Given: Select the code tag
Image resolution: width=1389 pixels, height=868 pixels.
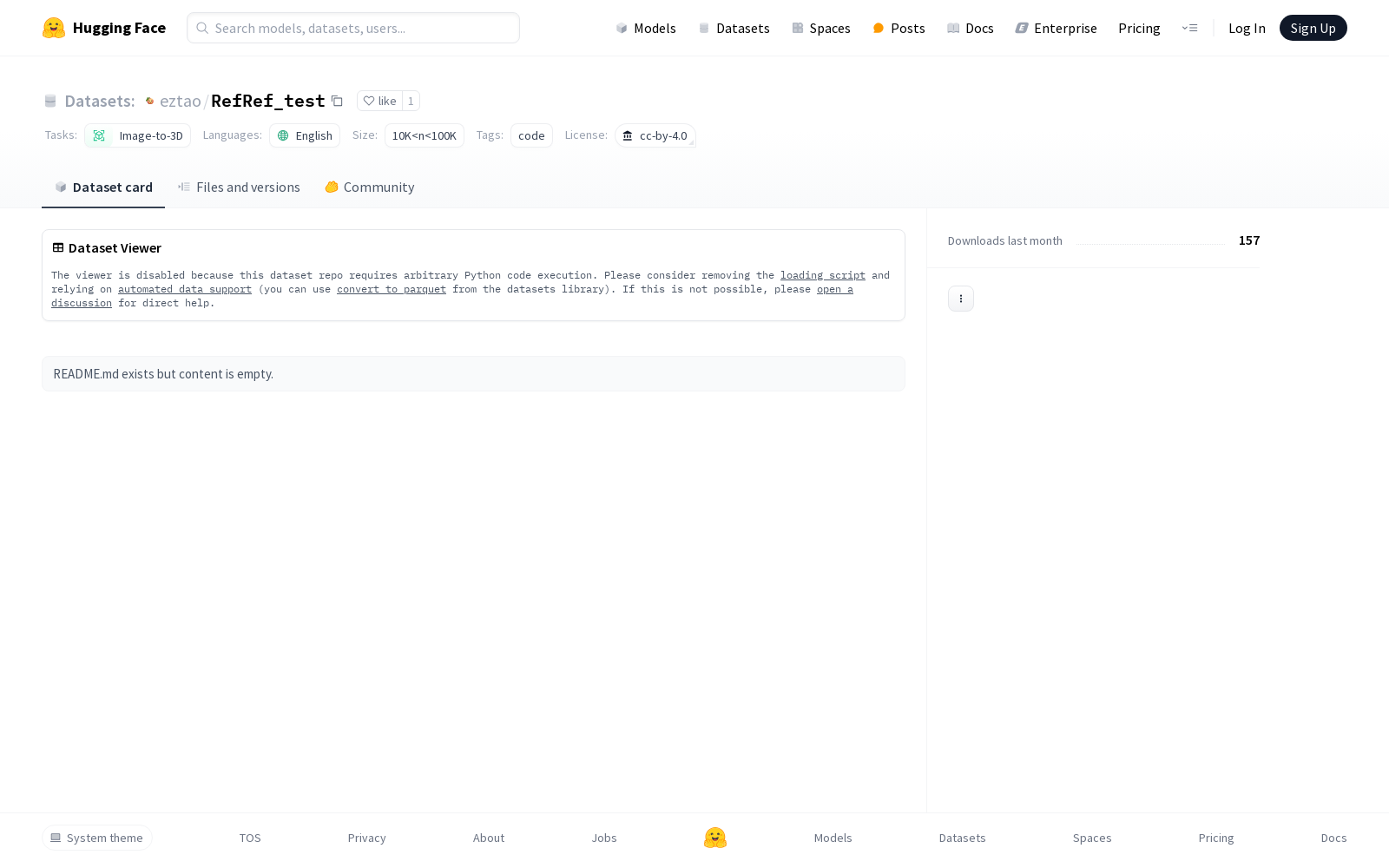Looking at the screenshot, I should tap(531, 135).
